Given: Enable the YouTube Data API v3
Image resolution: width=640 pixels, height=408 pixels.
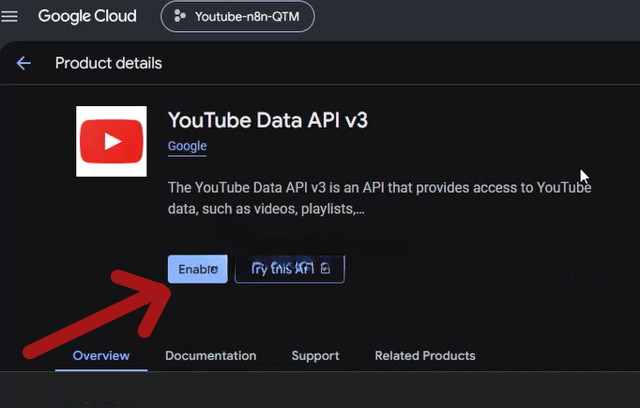Looking at the screenshot, I should click(x=198, y=269).
